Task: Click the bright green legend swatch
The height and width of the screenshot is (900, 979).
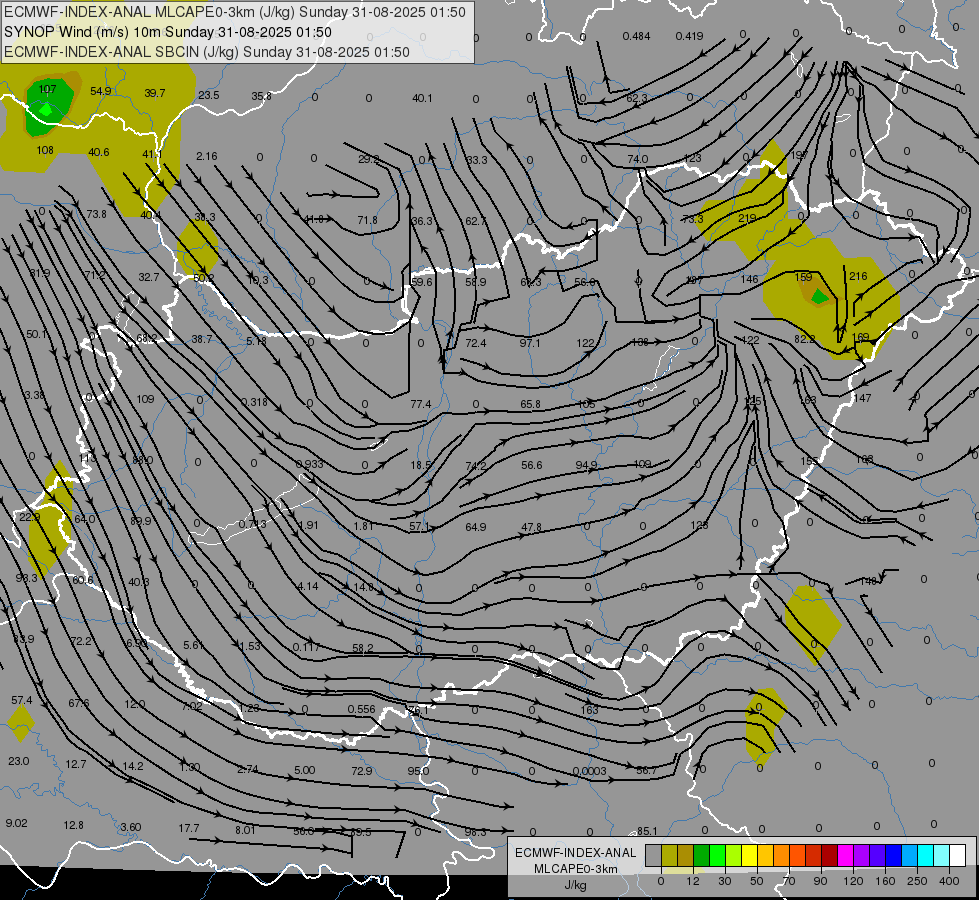Action: click(717, 856)
